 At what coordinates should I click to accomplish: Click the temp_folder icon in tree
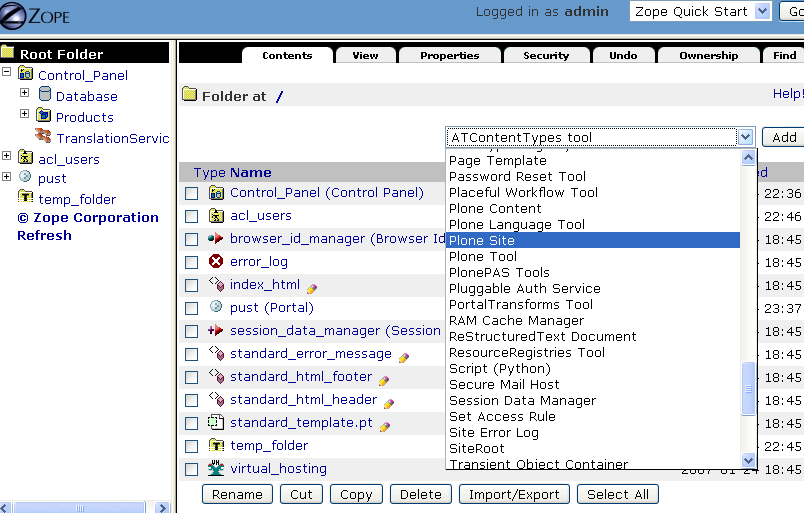[26, 196]
